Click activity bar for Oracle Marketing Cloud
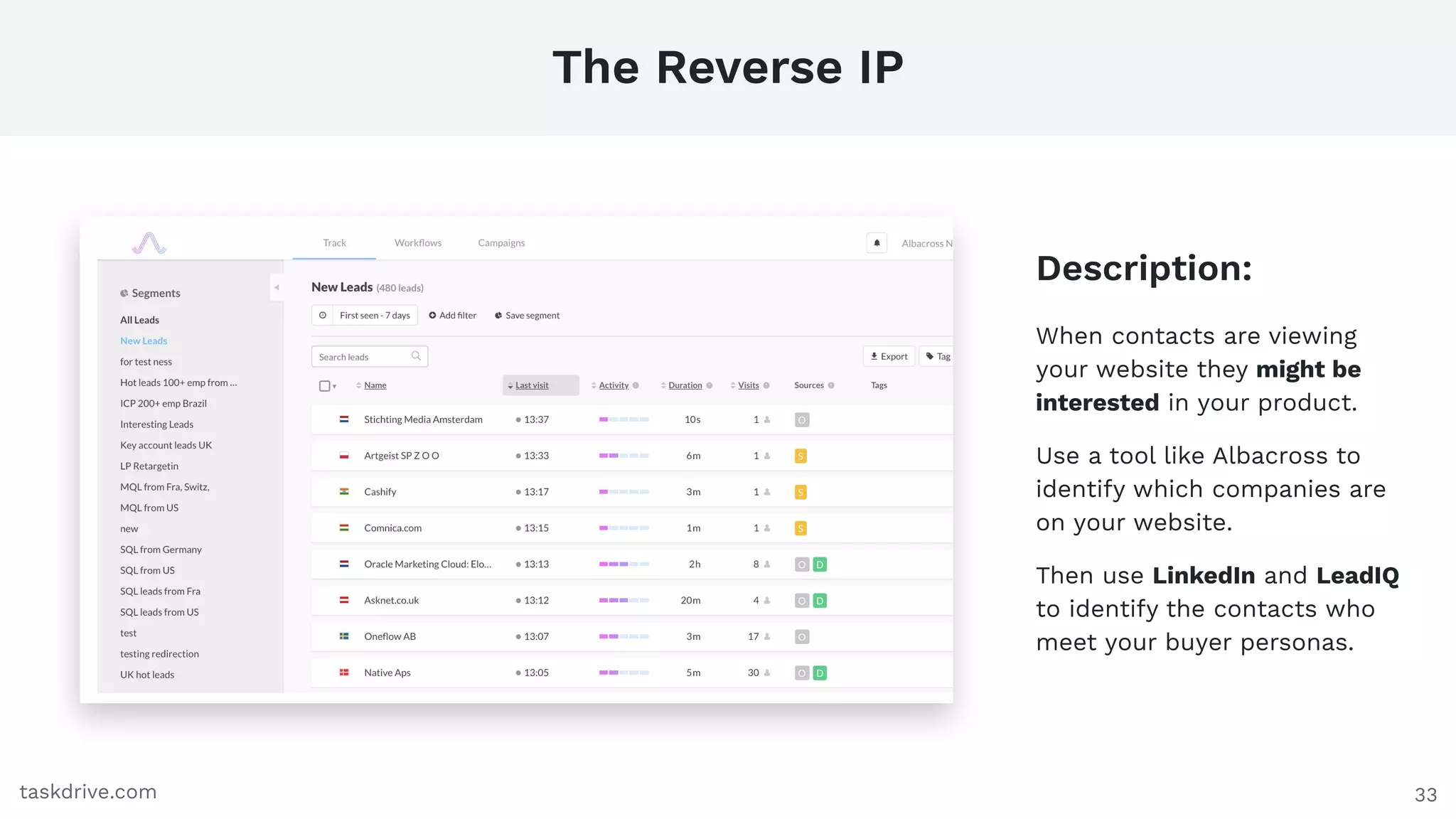1456x819 pixels. pyautogui.click(x=623, y=564)
